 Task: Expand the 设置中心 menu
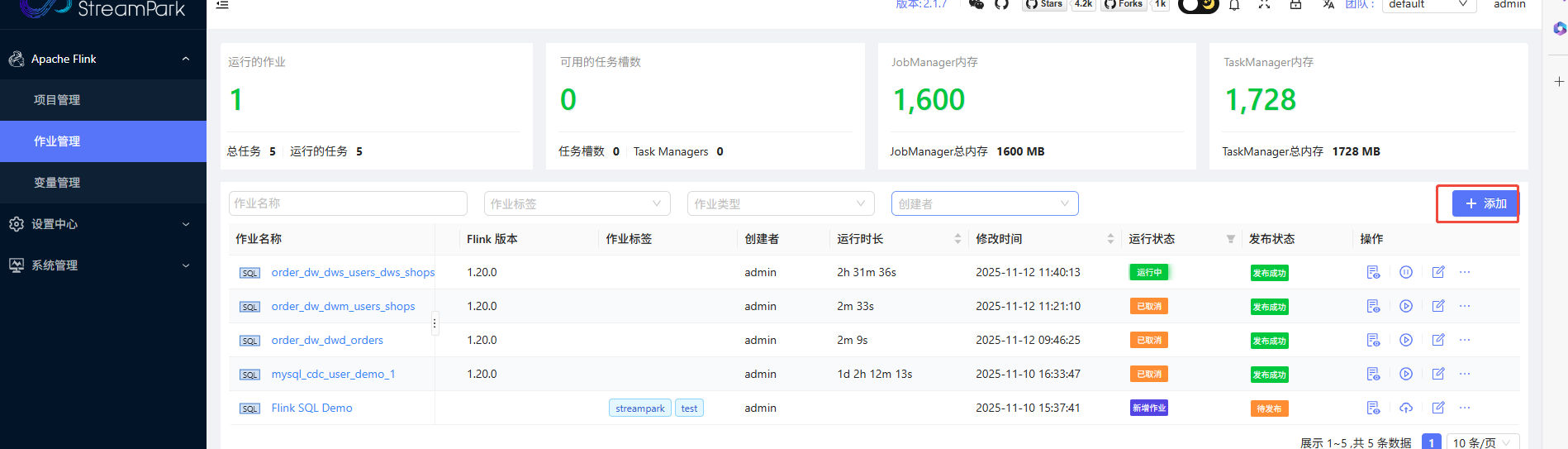click(x=103, y=224)
